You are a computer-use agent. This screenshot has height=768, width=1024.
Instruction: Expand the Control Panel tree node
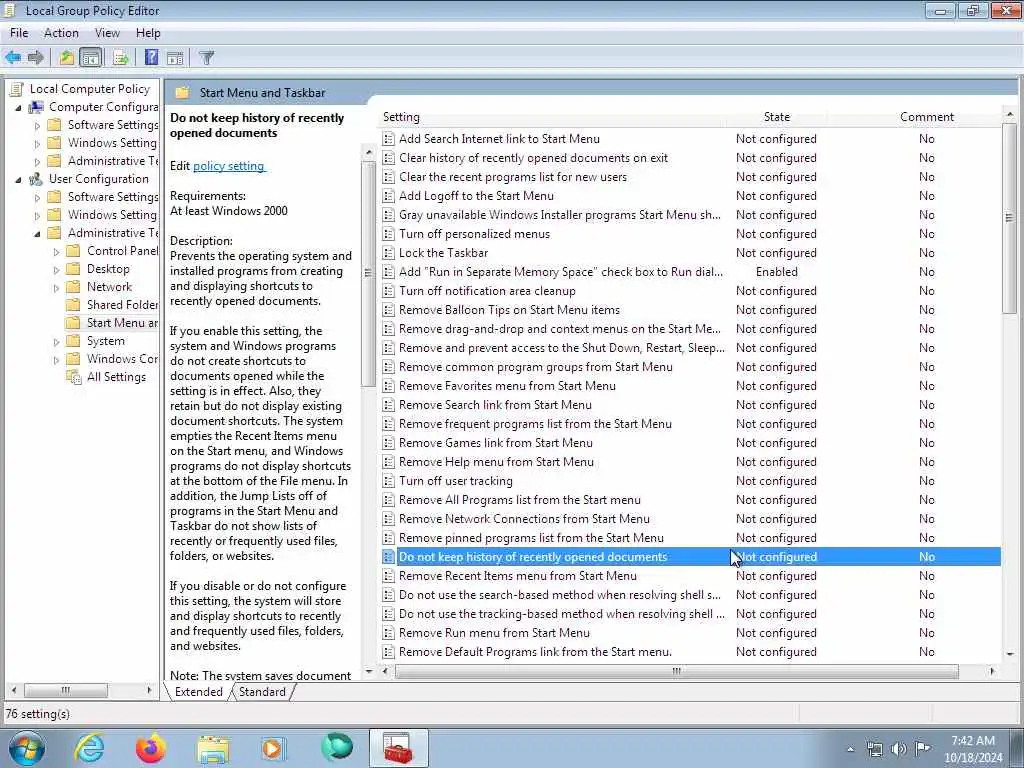[56, 251]
